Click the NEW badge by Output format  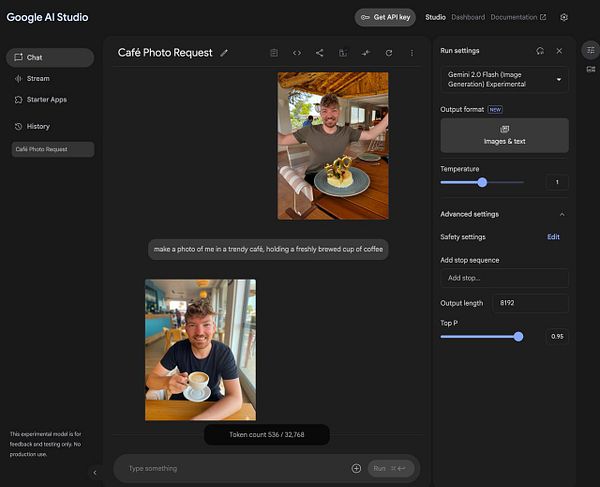pos(495,109)
